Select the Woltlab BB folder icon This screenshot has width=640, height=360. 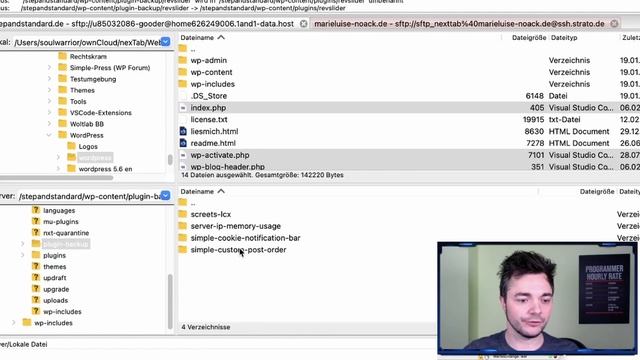click(x=62, y=123)
